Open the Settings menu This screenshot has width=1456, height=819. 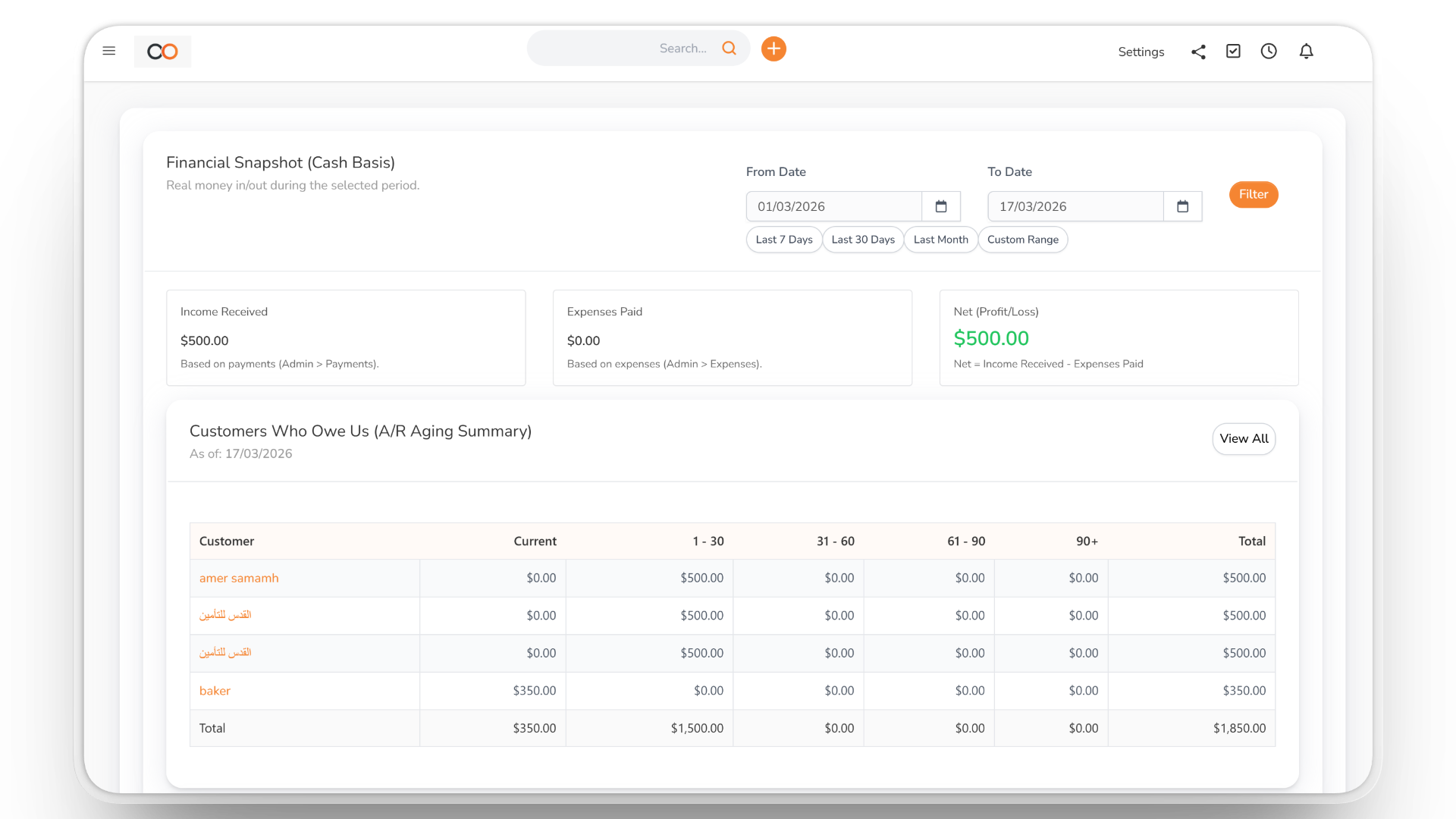(x=1141, y=52)
